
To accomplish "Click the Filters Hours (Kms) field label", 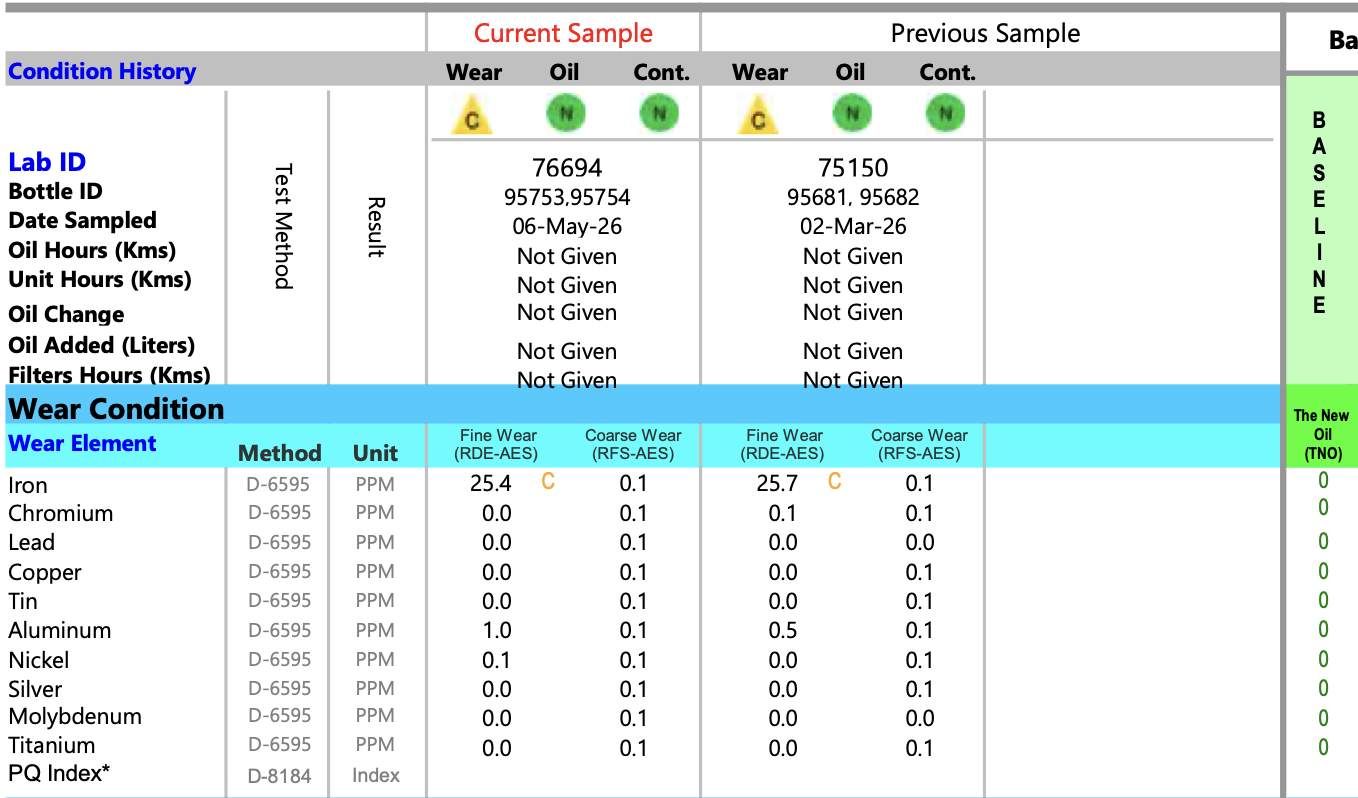I will coord(109,375).
